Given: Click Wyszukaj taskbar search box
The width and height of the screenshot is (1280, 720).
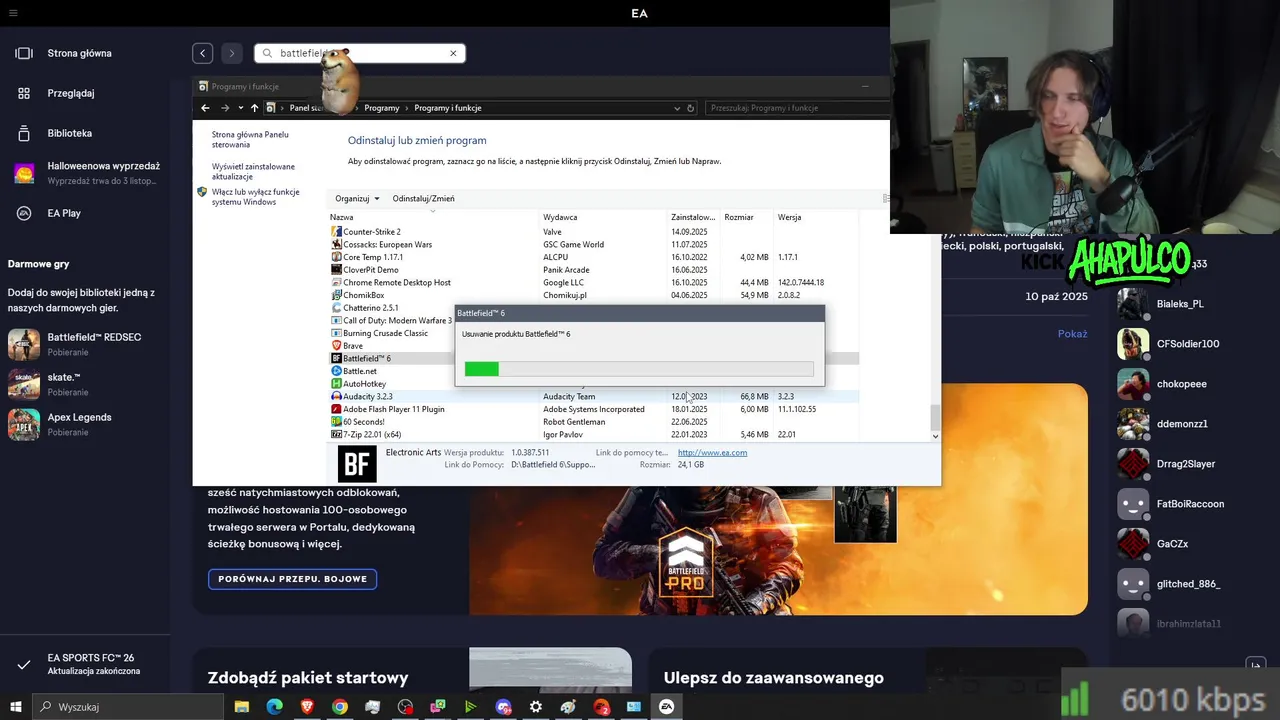Looking at the screenshot, I should click(x=128, y=707).
